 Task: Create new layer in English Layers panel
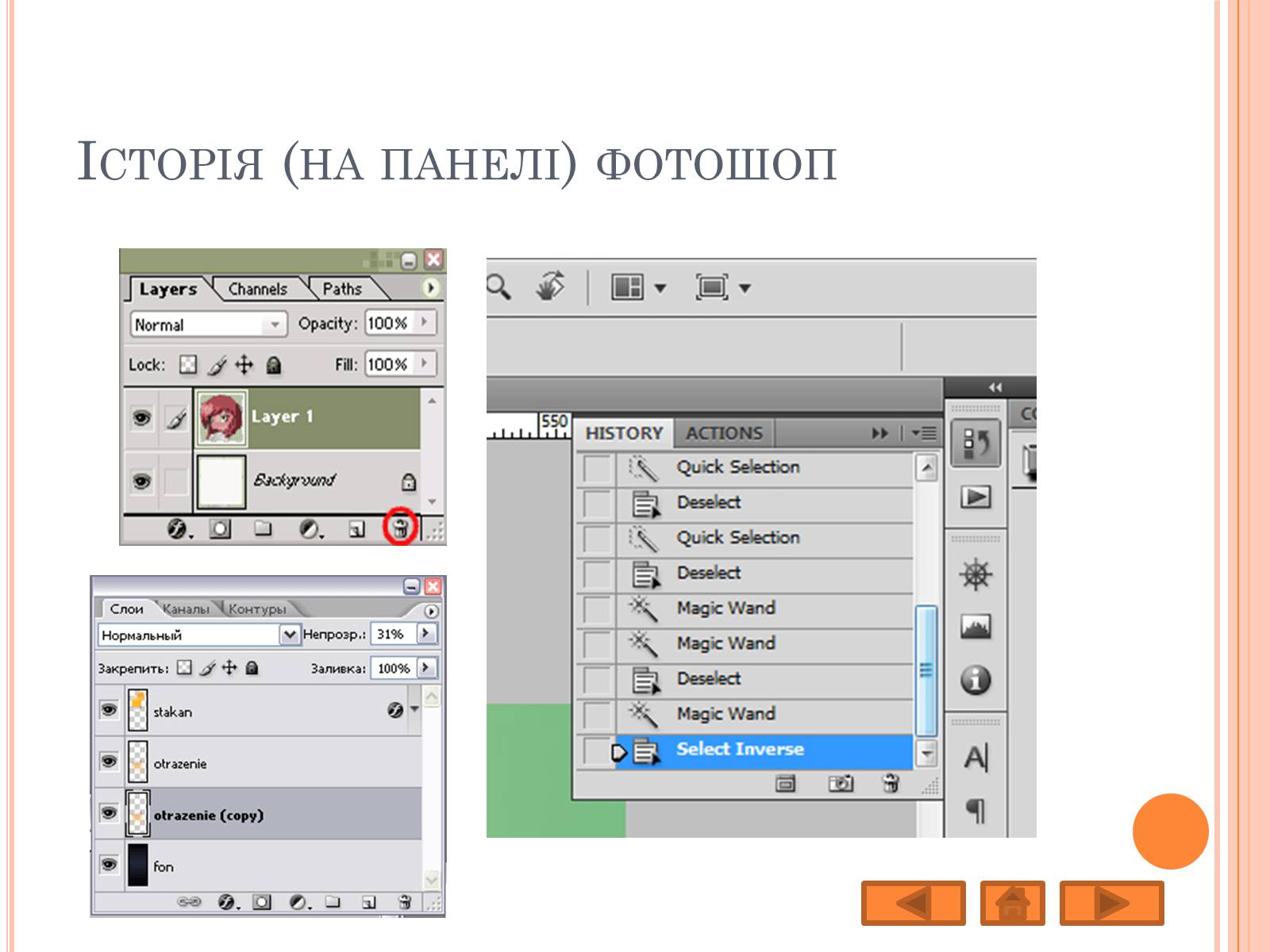click(357, 529)
